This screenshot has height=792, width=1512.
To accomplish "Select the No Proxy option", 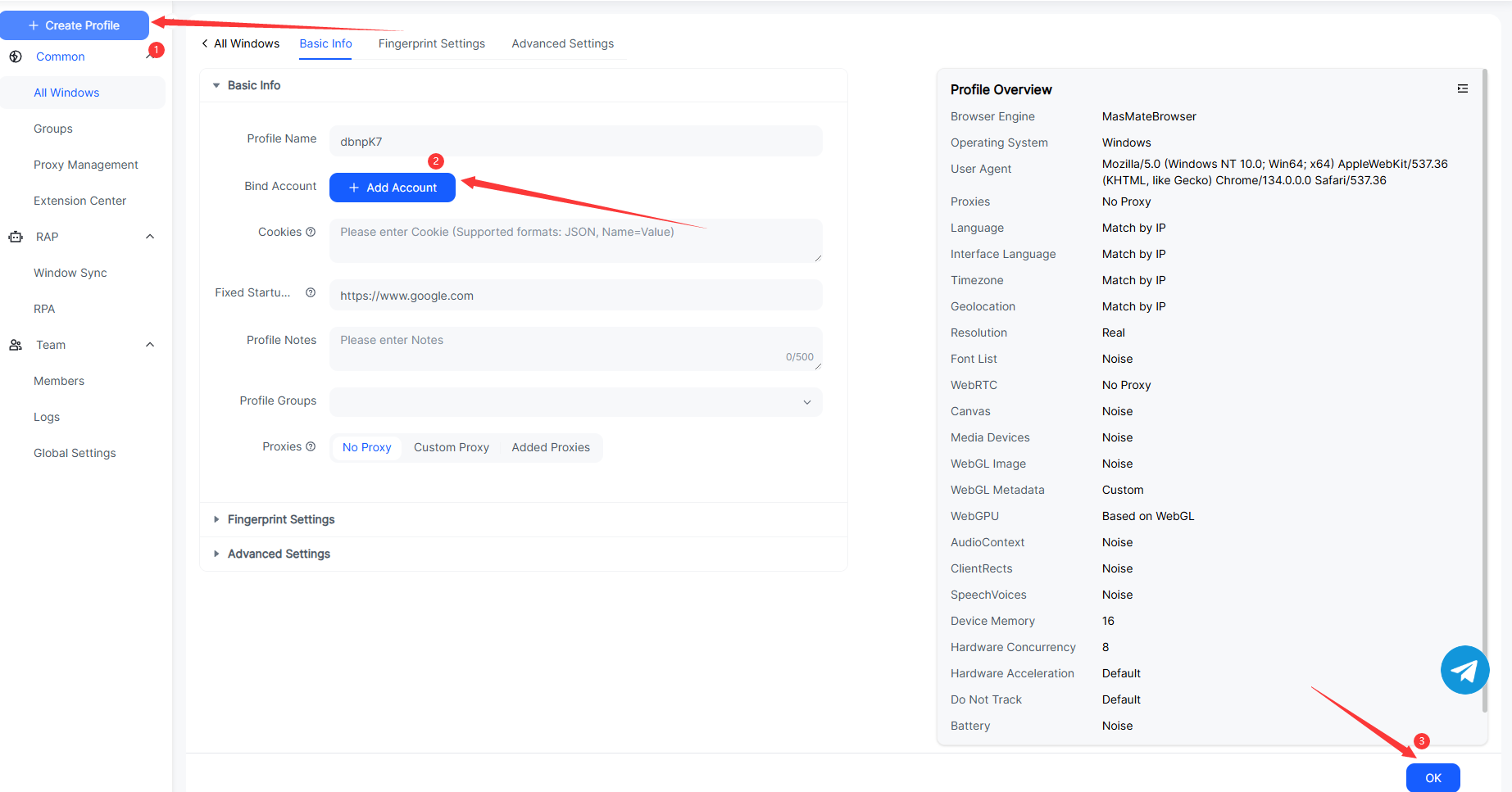I will coord(366,447).
